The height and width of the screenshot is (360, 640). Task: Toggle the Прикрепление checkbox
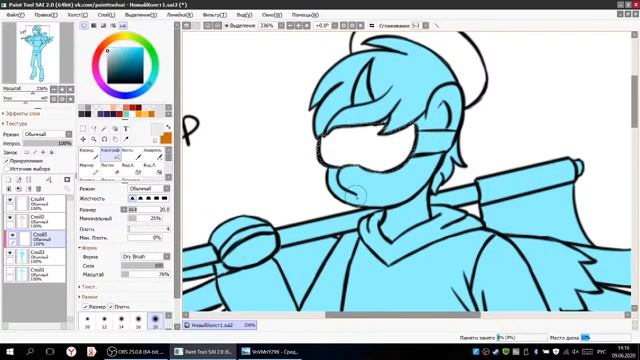(7, 161)
